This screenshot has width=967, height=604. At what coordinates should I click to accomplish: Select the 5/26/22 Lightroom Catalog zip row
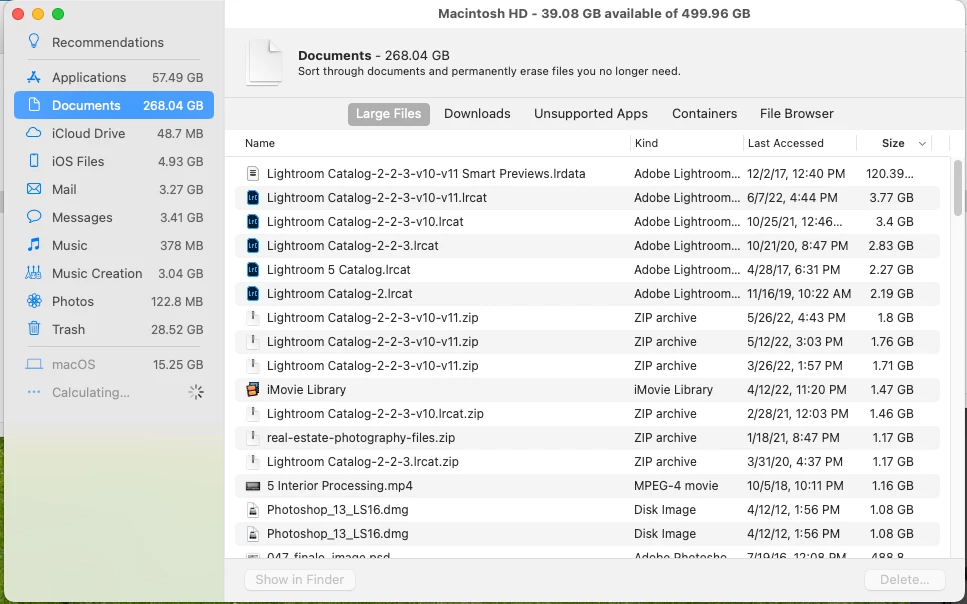[x=587, y=318]
